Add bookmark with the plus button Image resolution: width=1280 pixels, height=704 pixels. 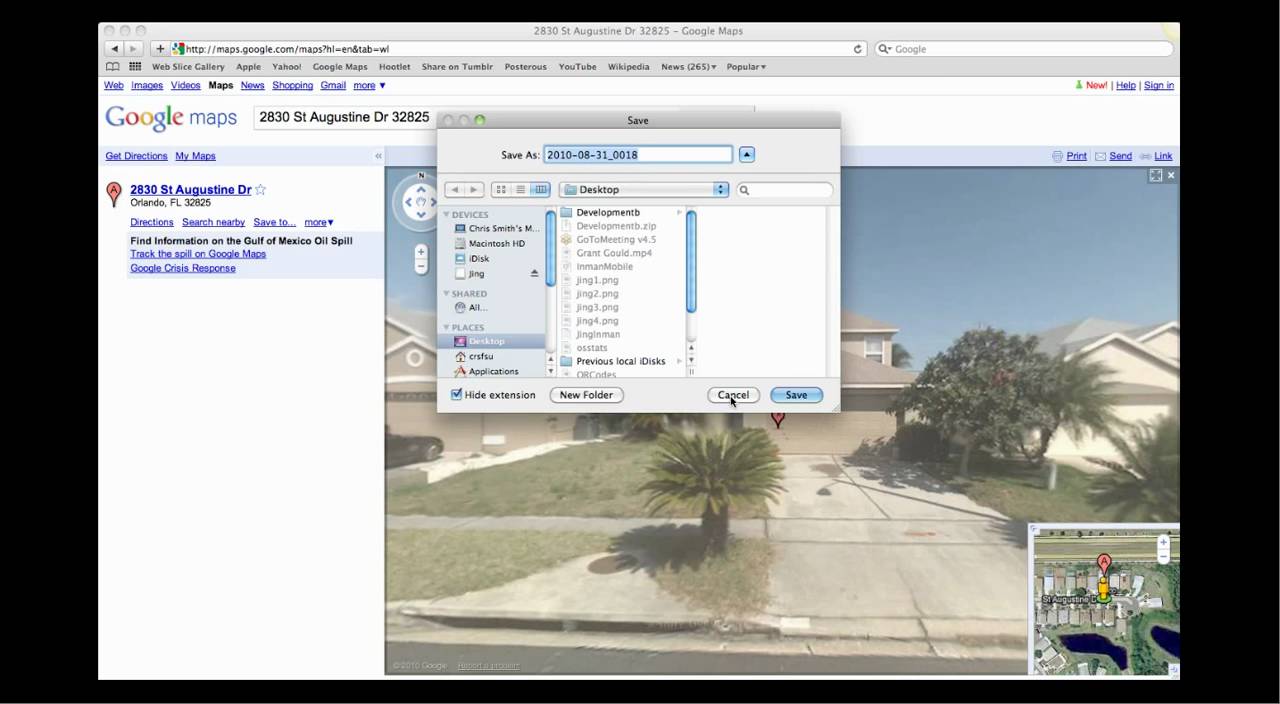[x=159, y=48]
